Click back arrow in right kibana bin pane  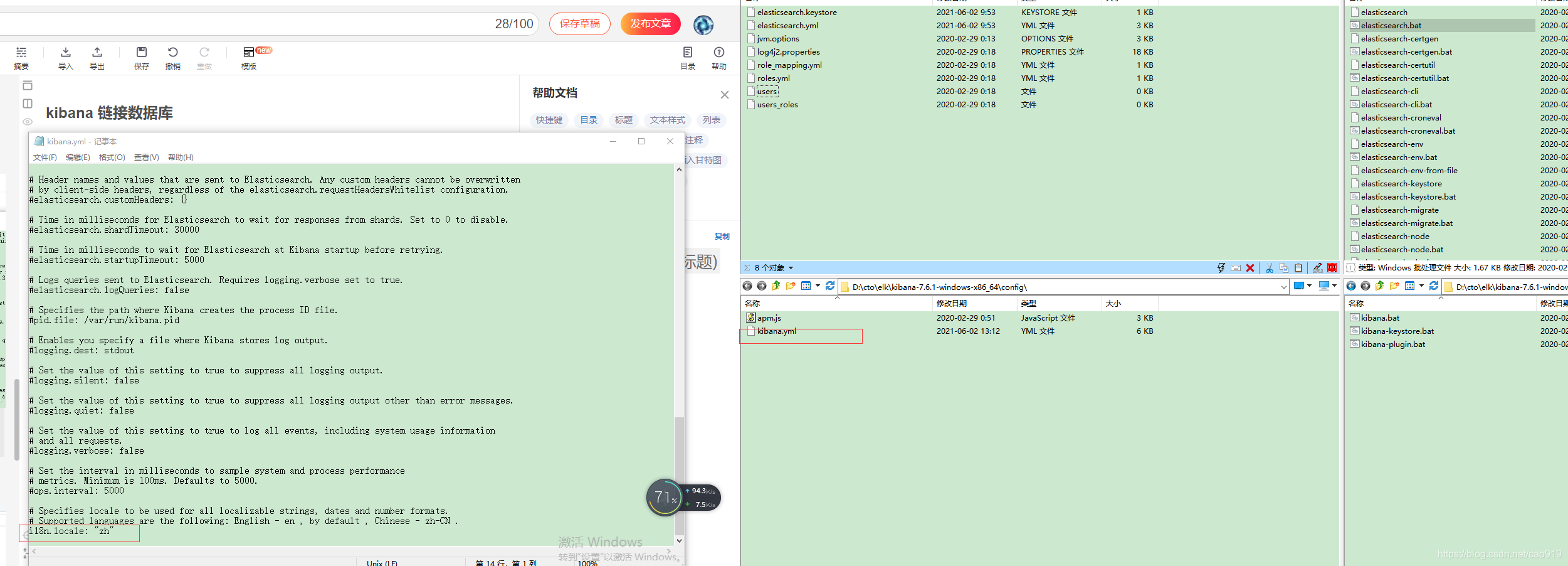point(1351,286)
